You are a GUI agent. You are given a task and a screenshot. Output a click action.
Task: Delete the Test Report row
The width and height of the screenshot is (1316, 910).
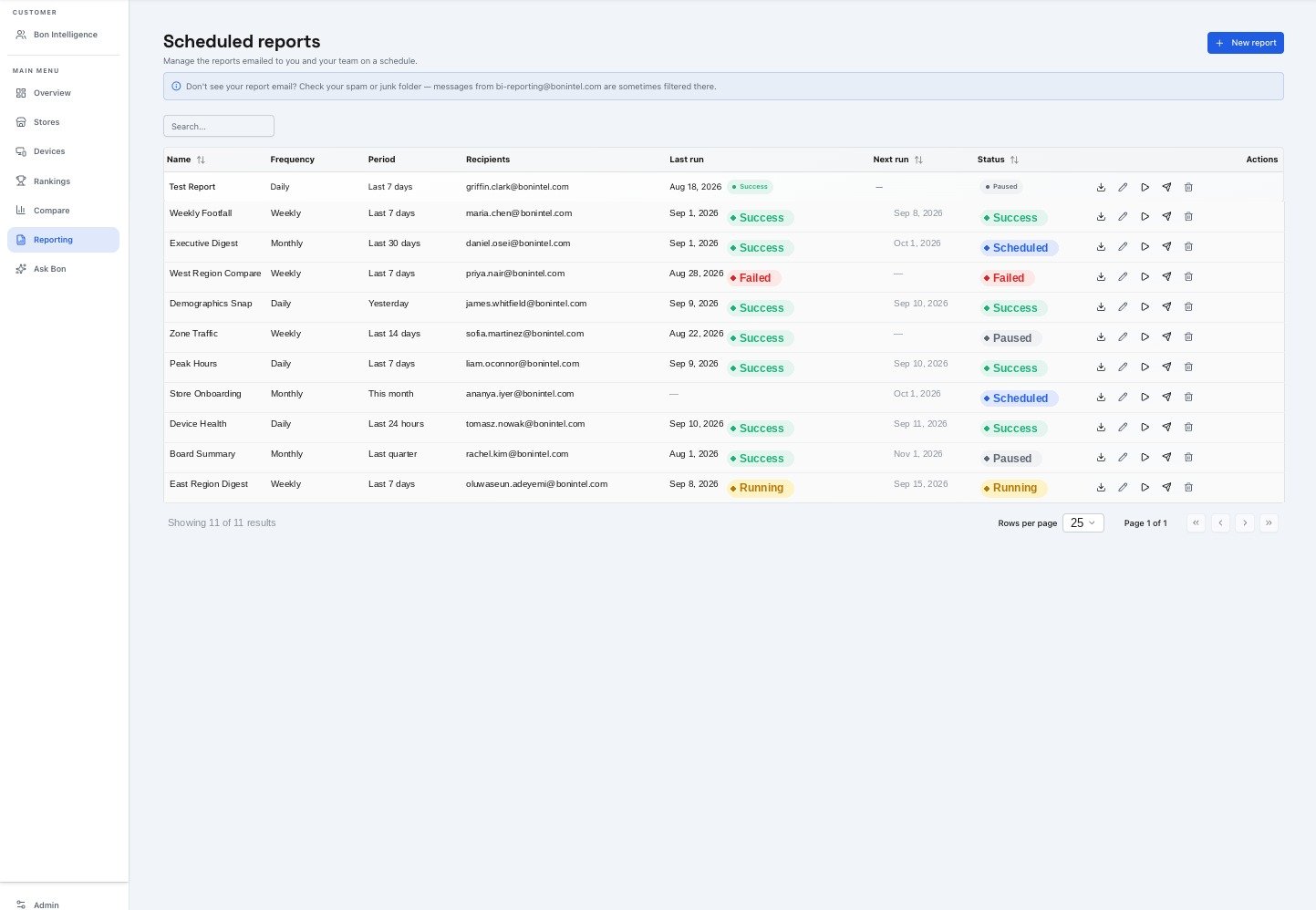point(1188,187)
